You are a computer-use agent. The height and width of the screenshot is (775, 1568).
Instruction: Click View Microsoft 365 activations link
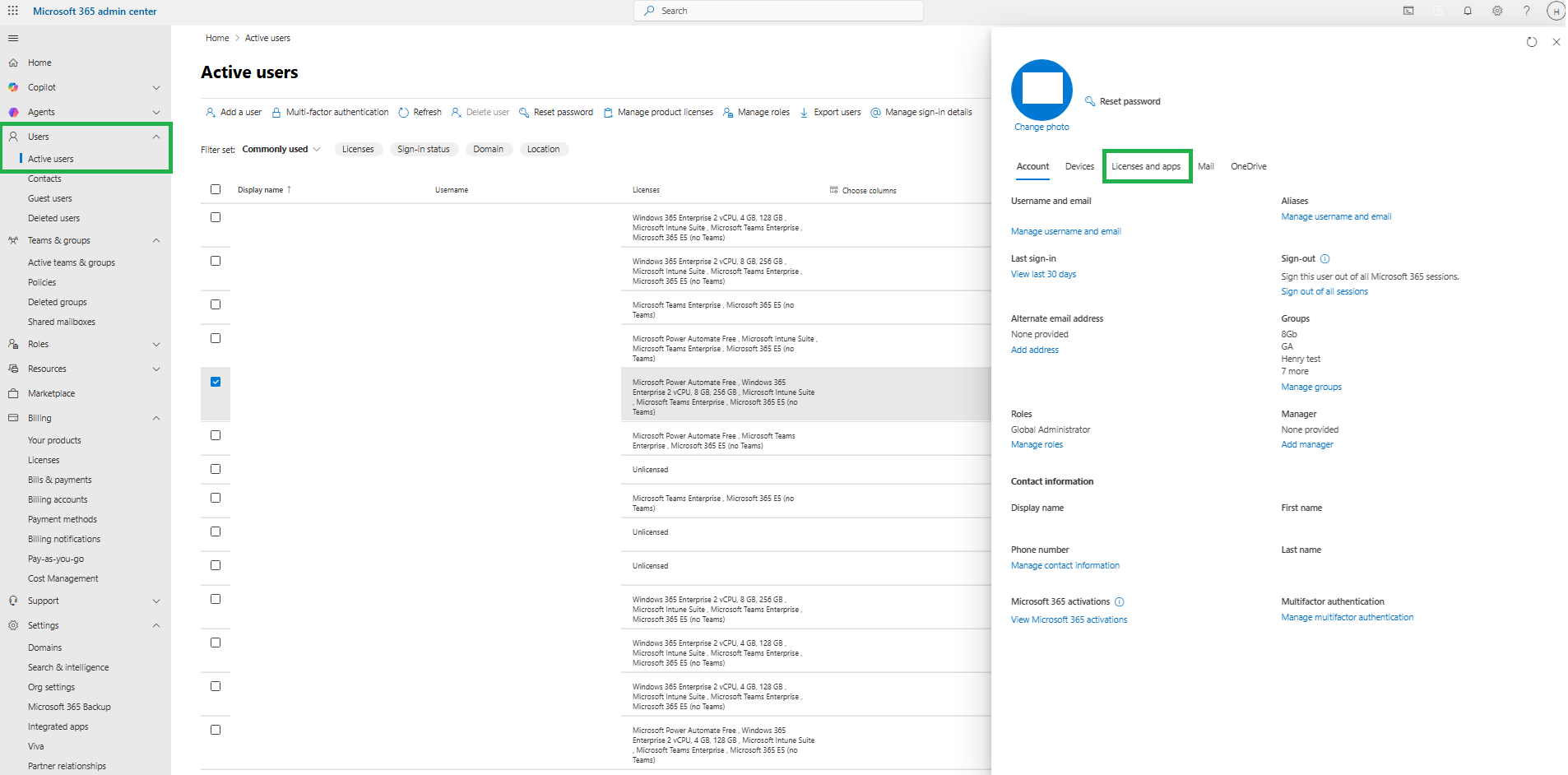click(x=1069, y=620)
